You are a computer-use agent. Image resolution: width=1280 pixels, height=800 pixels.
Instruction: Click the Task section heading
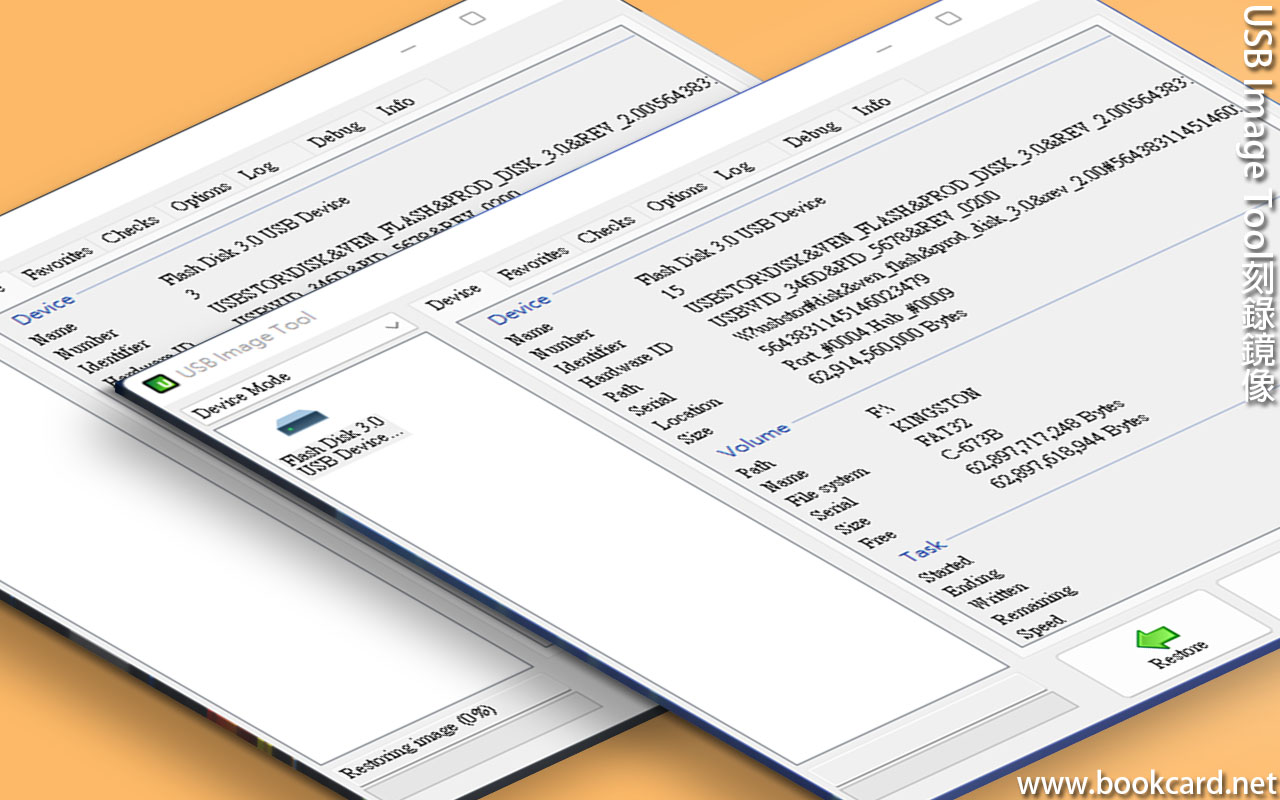point(922,550)
